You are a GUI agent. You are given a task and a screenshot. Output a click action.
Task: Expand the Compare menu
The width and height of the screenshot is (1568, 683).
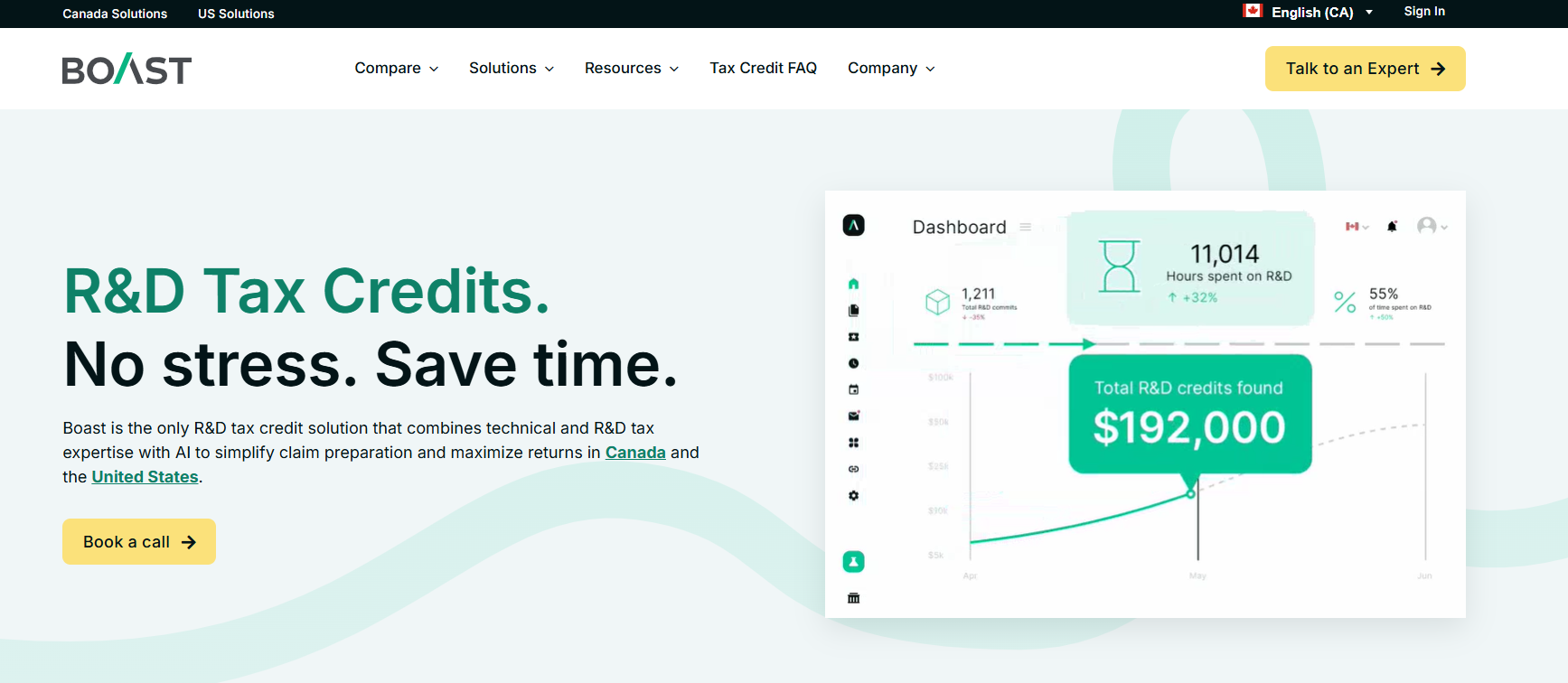pos(396,68)
